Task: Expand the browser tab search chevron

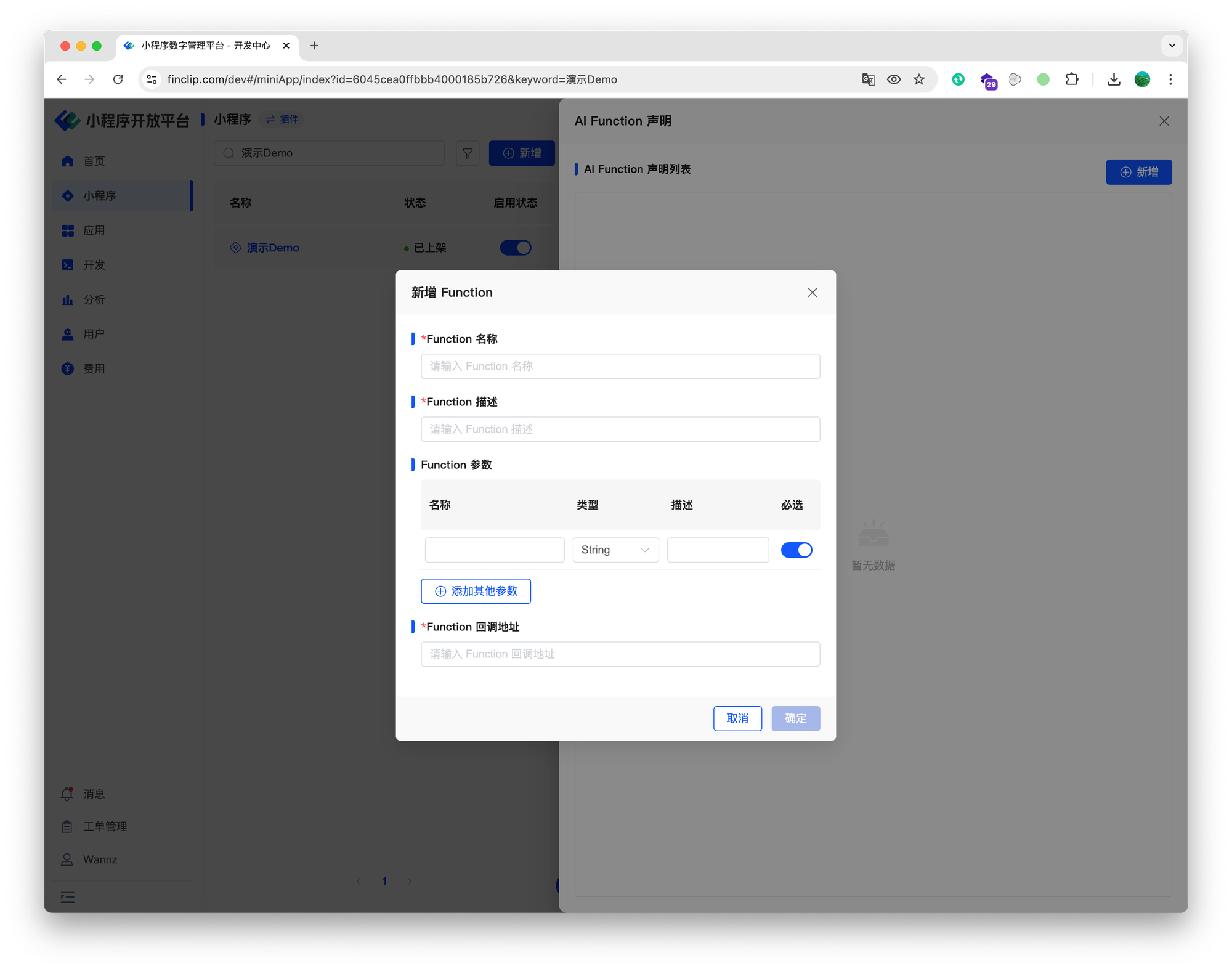Action: pos(1172,46)
